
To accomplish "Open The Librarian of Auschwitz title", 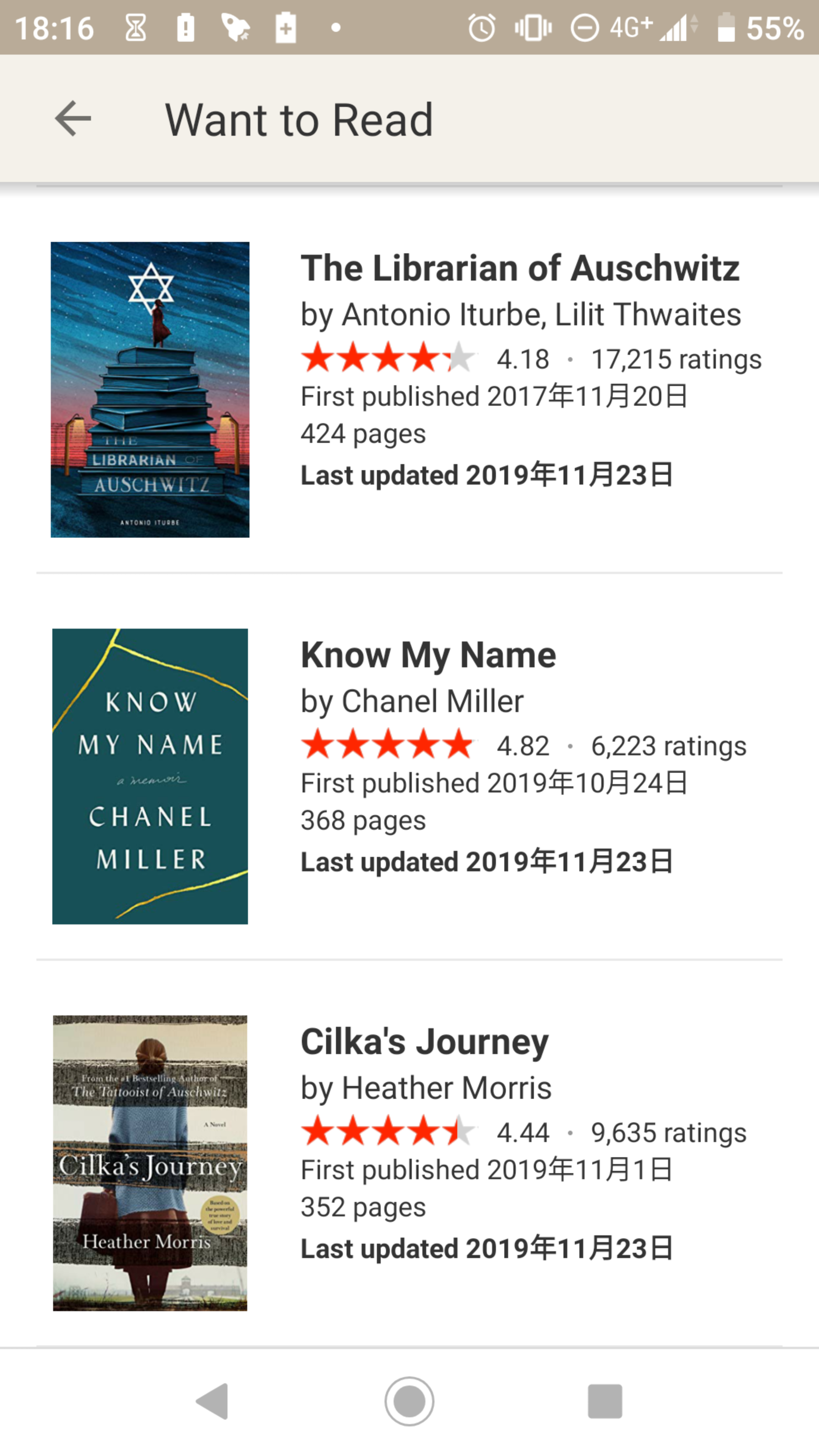I will click(520, 268).
